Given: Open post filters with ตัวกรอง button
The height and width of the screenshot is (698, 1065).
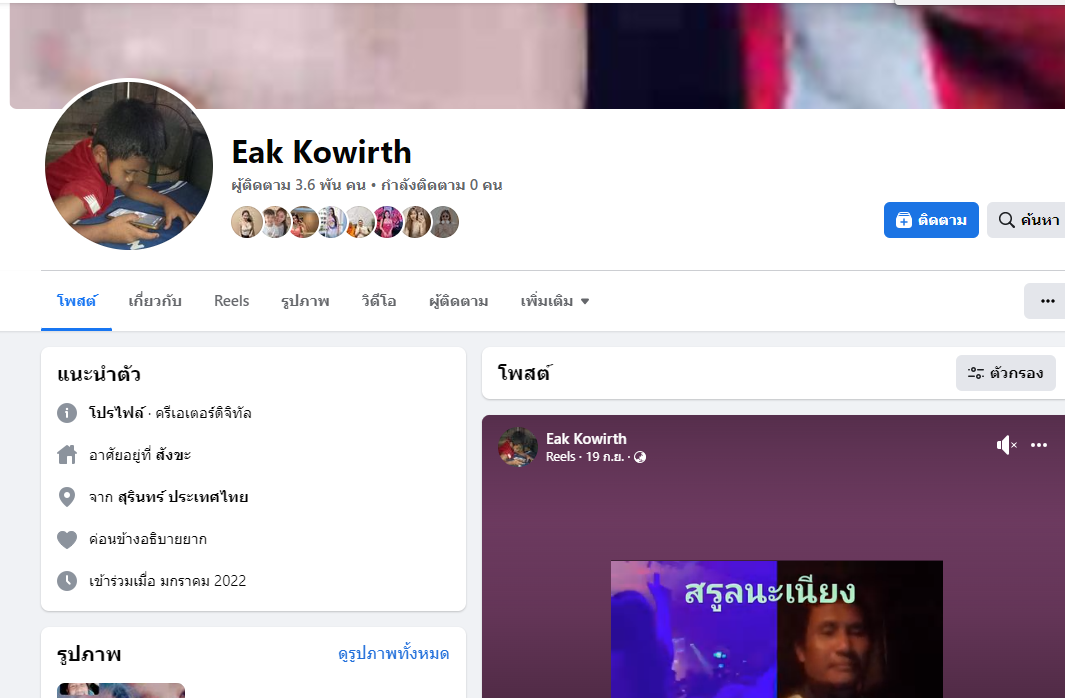Looking at the screenshot, I should click(1005, 373).
